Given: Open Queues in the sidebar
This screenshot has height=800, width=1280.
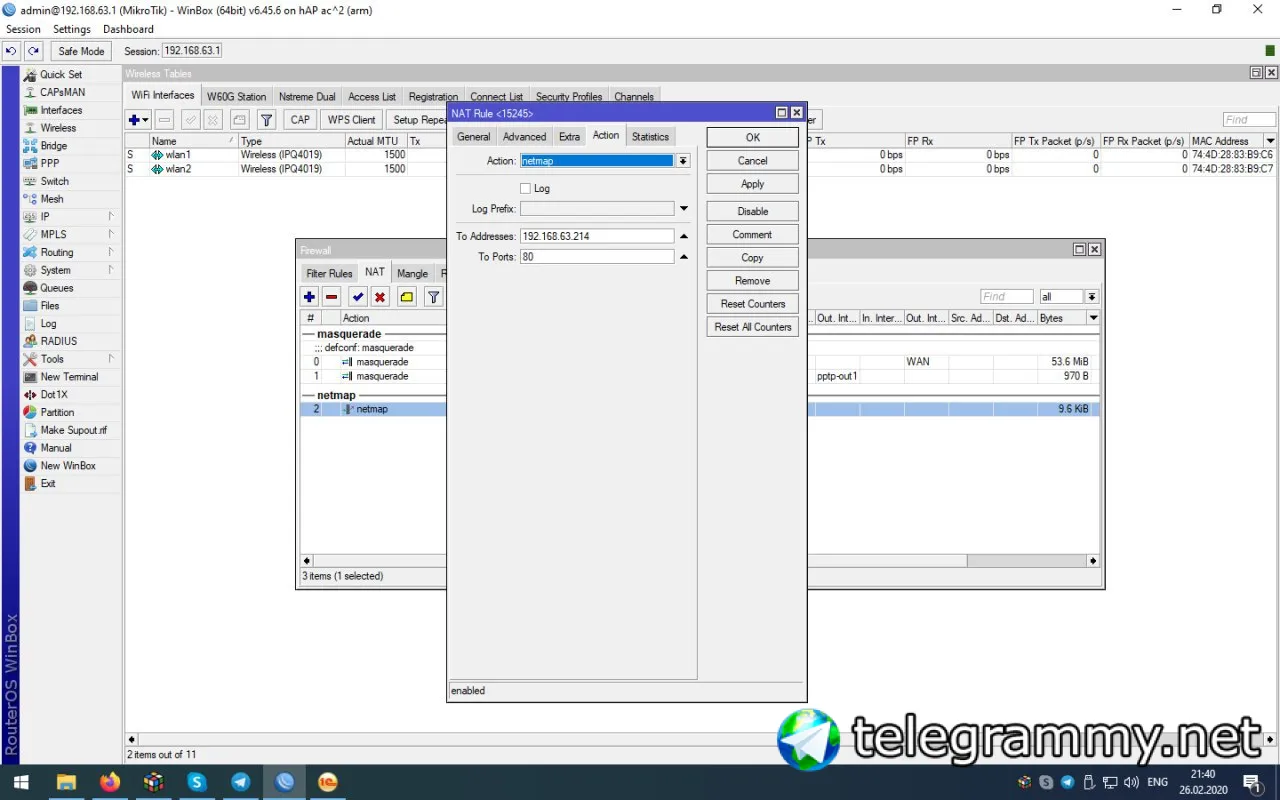Looking at the screenshot, I should 57,288.
